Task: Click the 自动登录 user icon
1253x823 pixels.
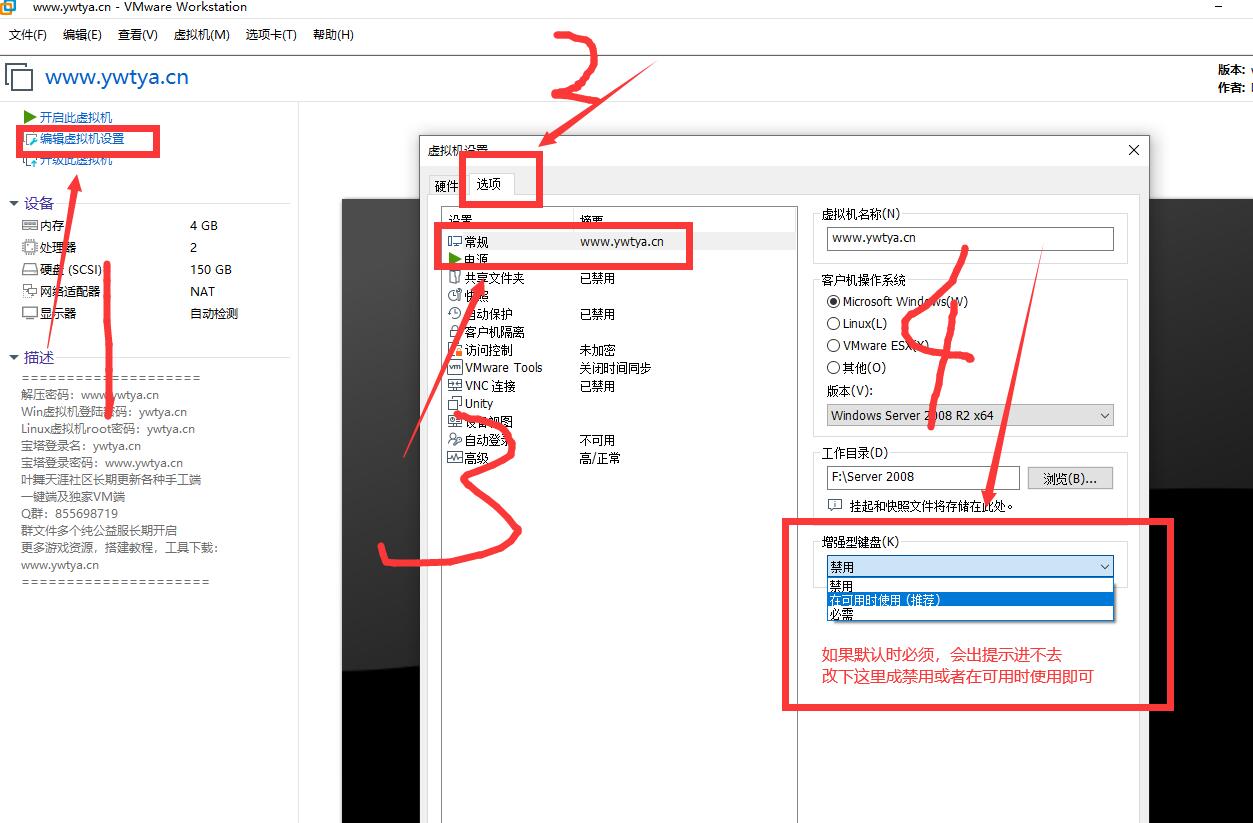Action: coord(455,440)
